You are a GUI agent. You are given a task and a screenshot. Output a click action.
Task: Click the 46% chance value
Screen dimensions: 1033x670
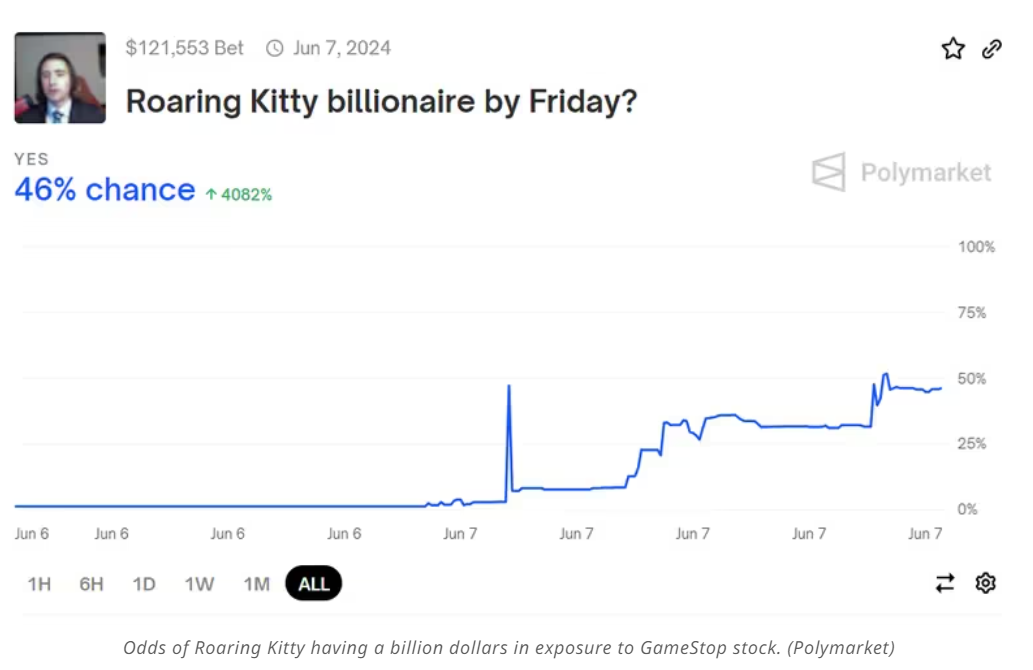[x=105, y=190]
